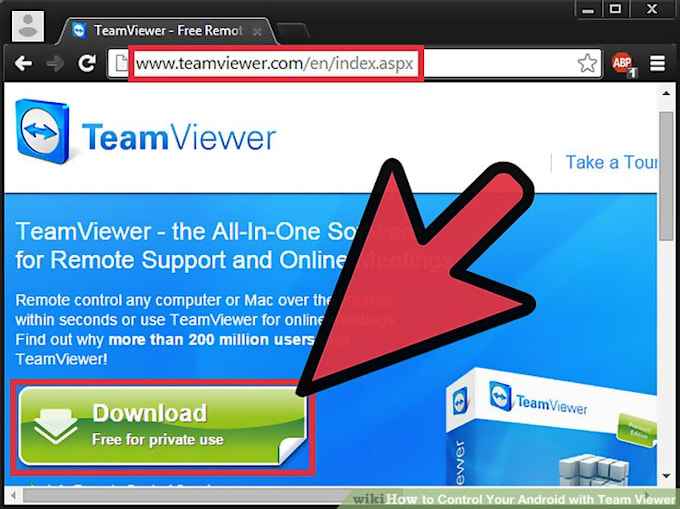Open the Take a Tour link
The image size is (680, 509).
point(611,163)
